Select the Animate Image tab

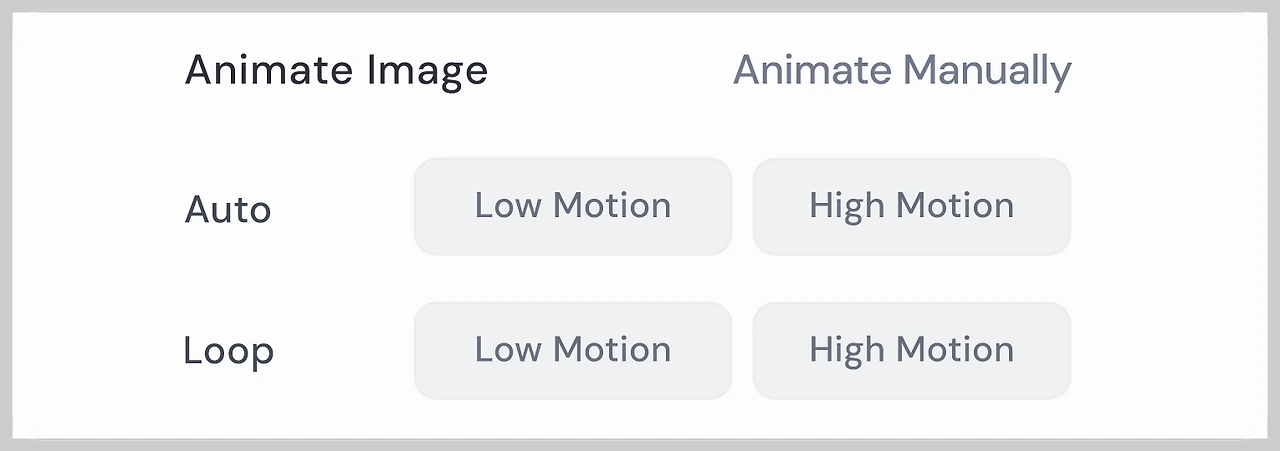[x=336, y=71]
